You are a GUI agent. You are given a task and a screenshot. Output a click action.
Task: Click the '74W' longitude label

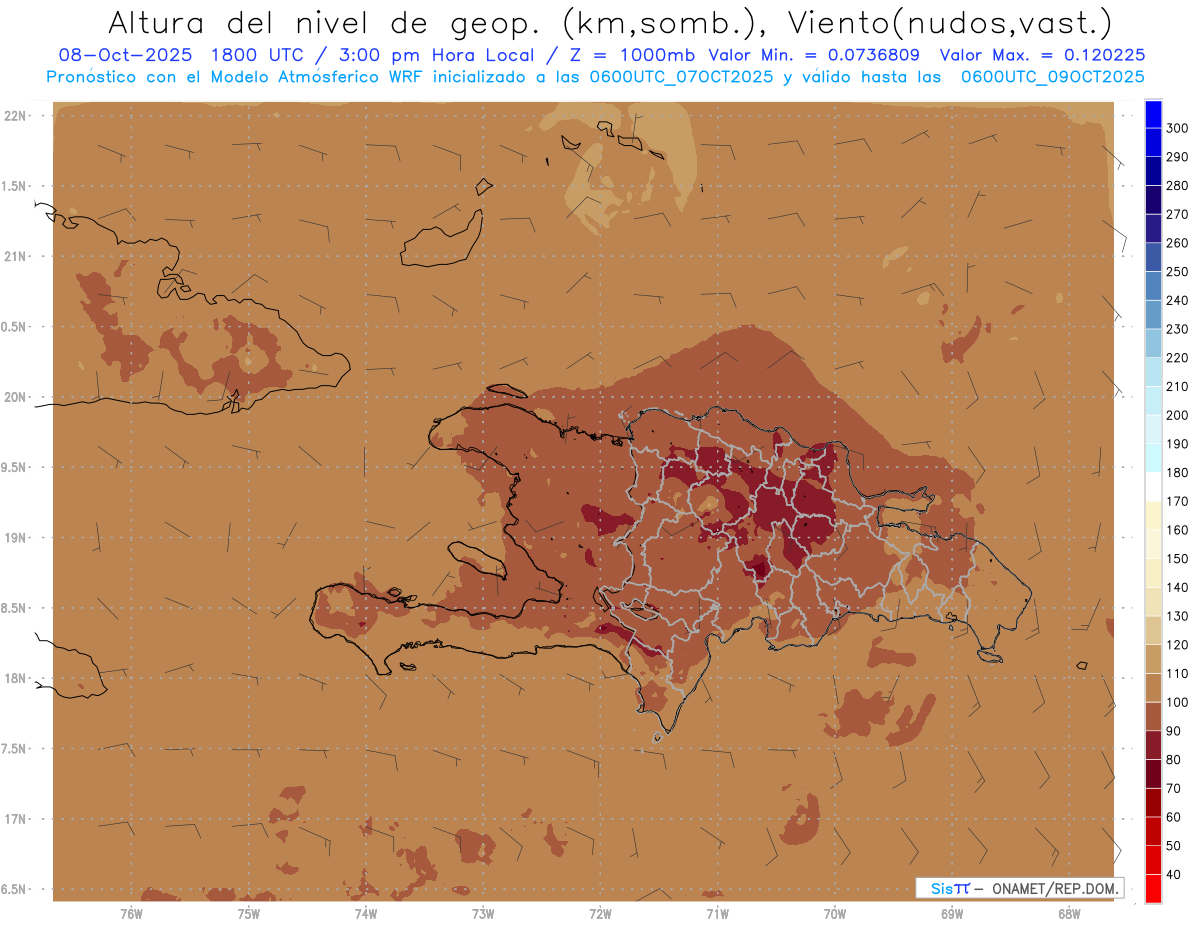pos(365,913)
